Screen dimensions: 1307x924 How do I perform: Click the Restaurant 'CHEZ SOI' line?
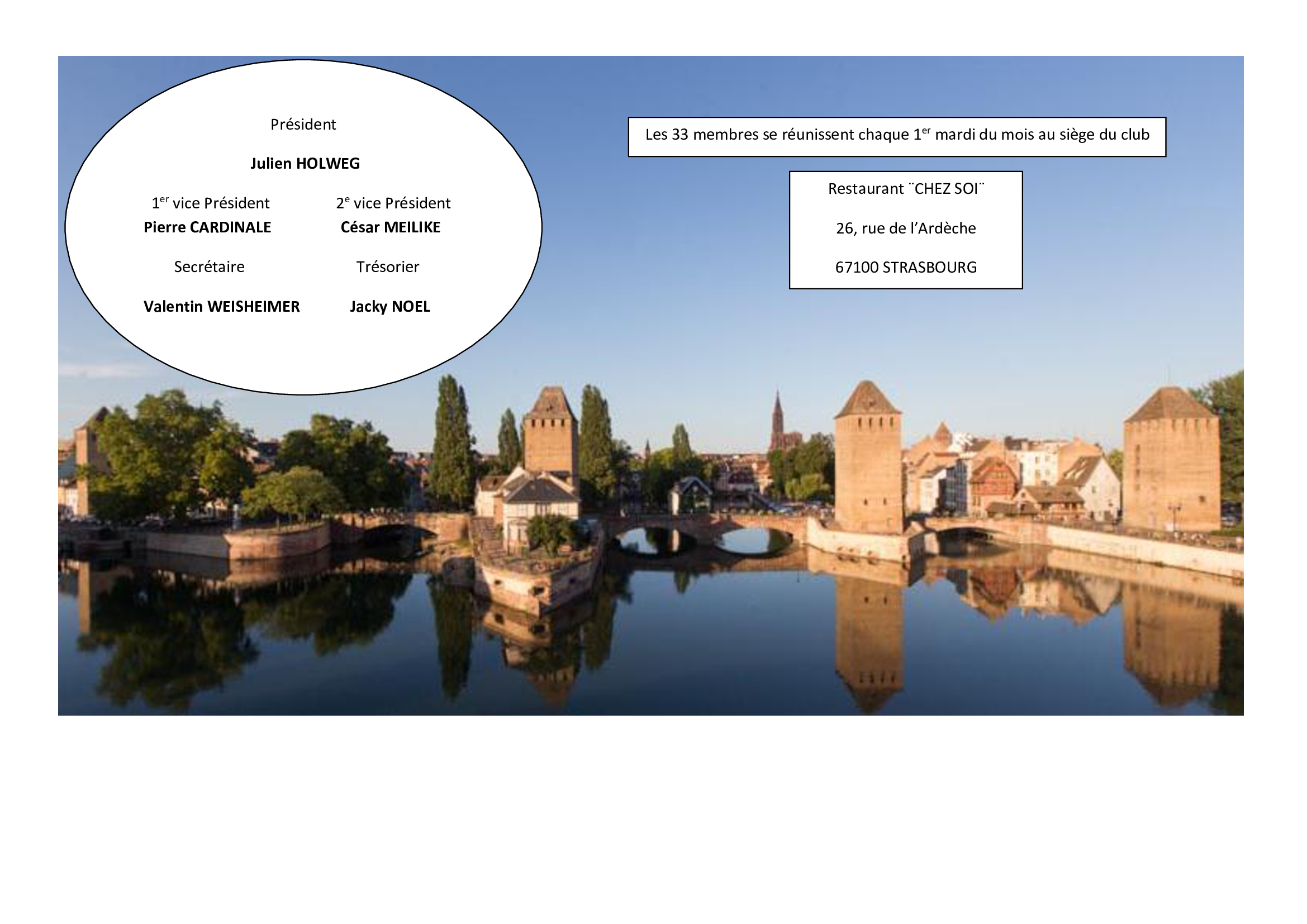pyautogui.click(x=906, y=189)
